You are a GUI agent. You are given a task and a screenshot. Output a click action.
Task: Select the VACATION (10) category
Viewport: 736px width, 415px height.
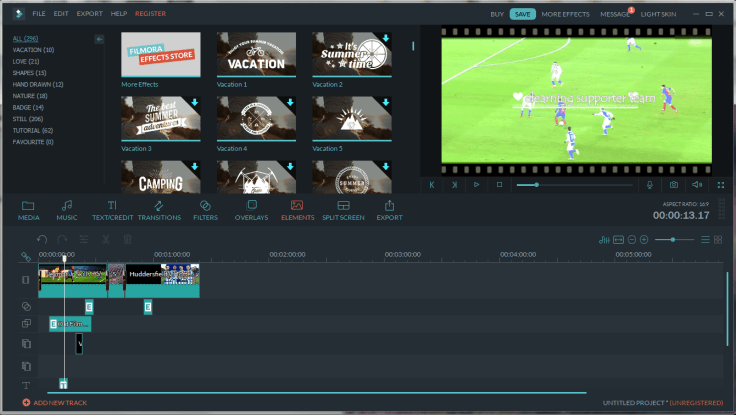click(33, 50)
